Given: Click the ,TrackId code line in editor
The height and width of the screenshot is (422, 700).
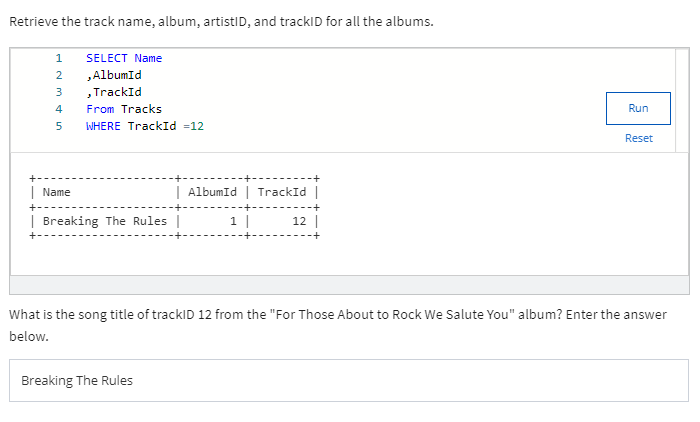Looking at the screenshot, I should (x=114, y=92).
